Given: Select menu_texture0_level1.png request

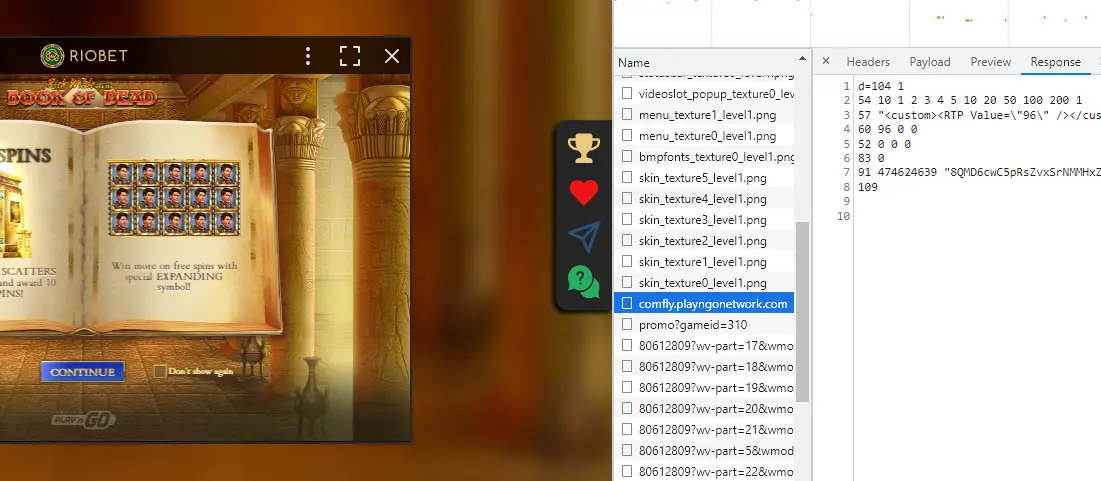Looking at the screenshot, I should click(704, 136).
